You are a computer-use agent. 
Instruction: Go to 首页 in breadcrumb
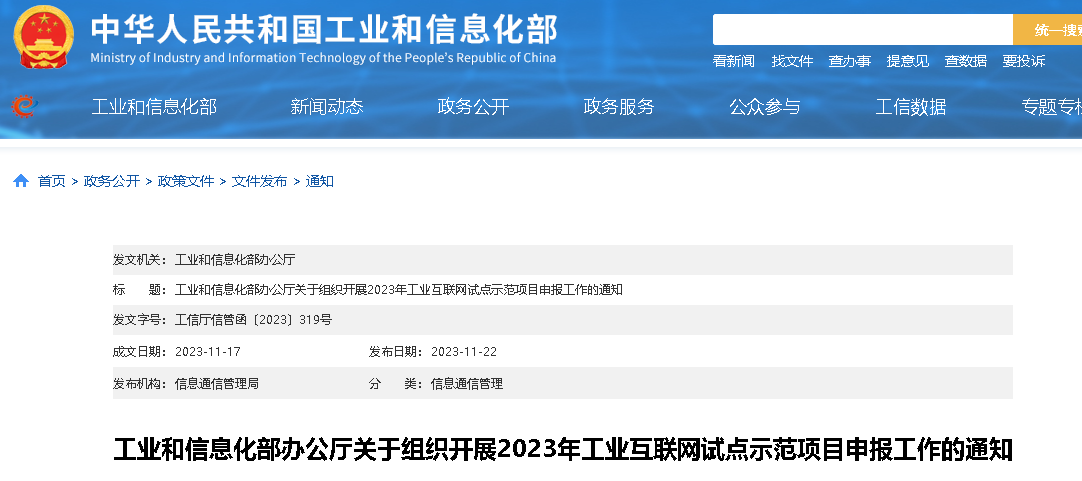pyautogui.click(x=52, y=181)
